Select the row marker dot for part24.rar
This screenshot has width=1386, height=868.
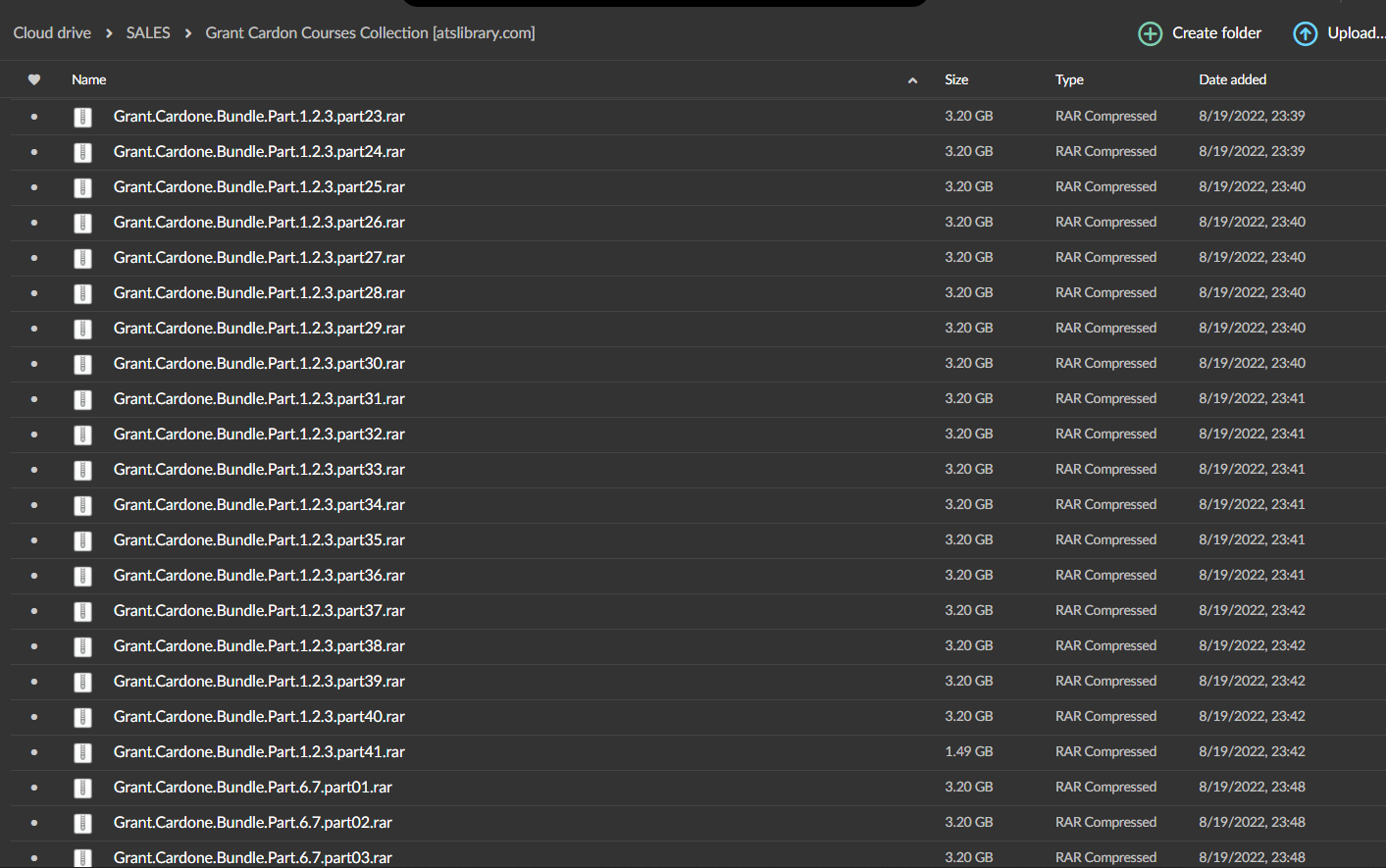(34, 152)
